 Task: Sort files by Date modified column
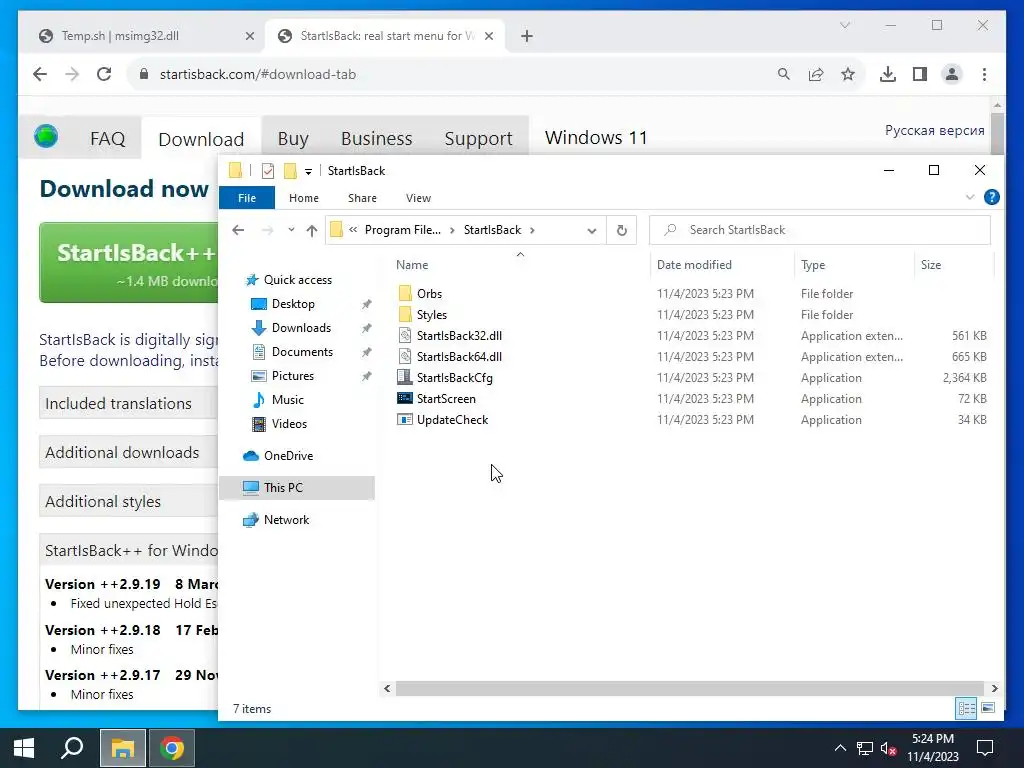pyautogui.click(x=694, y=264)
